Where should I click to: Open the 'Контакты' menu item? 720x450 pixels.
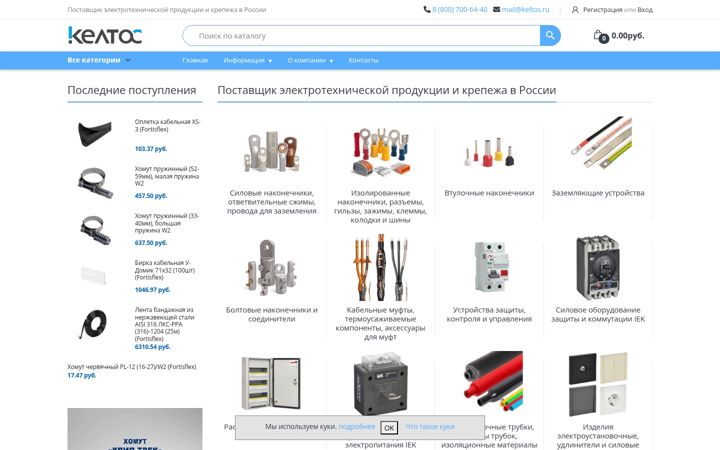tap(363, 60)
